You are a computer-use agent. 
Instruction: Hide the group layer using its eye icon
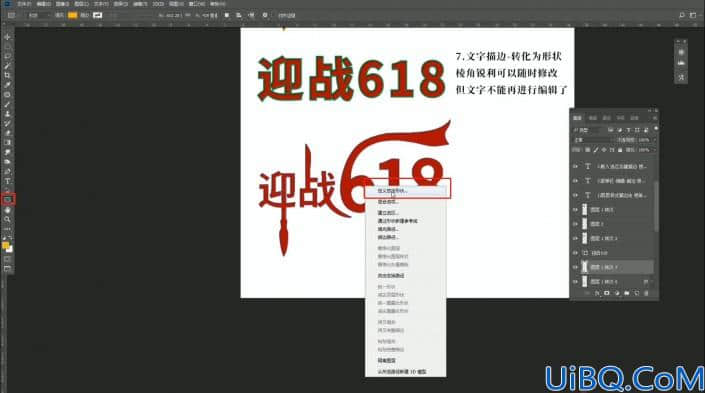(x=575, y=253)
